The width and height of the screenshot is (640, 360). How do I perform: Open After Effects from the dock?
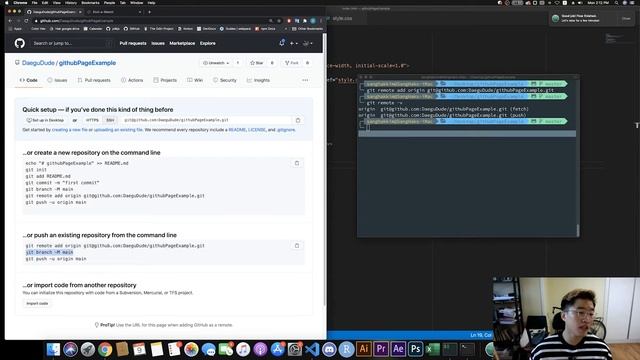pos(398,349)
